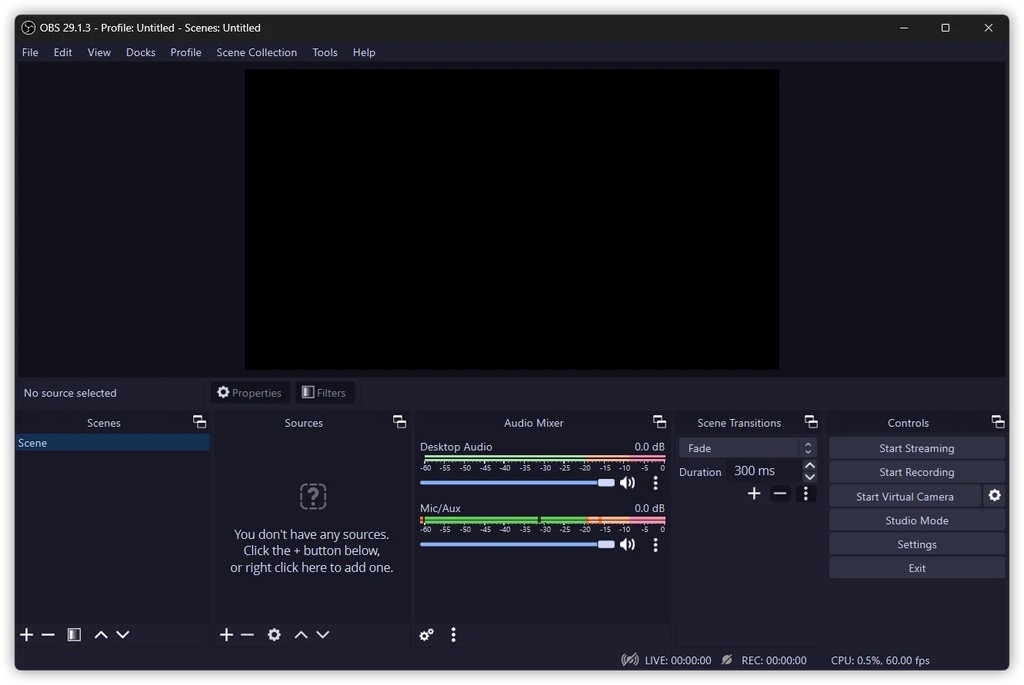Open the source Properties gear icon

tap(274, 634)
